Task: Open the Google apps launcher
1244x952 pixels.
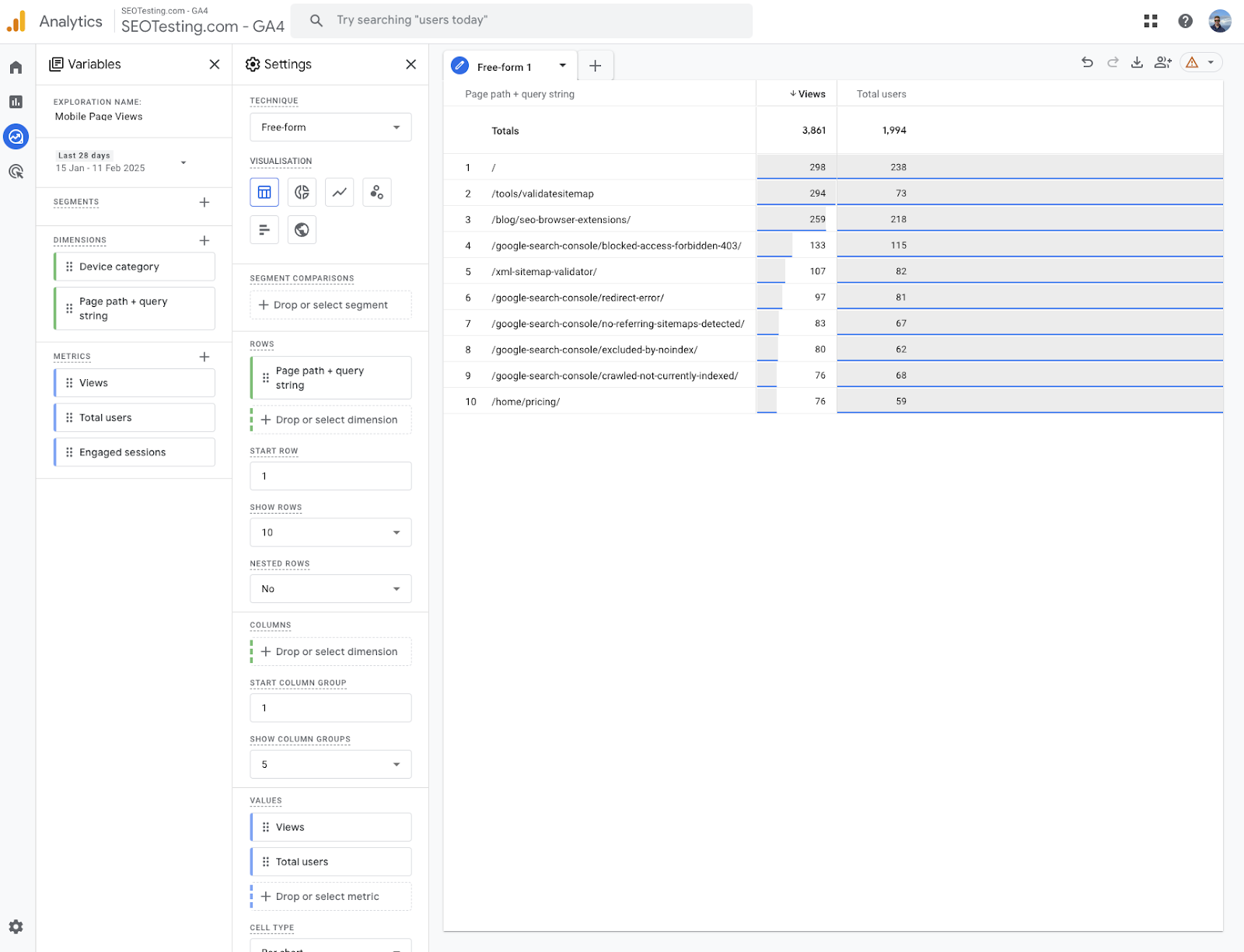Action: [1151, 21]
